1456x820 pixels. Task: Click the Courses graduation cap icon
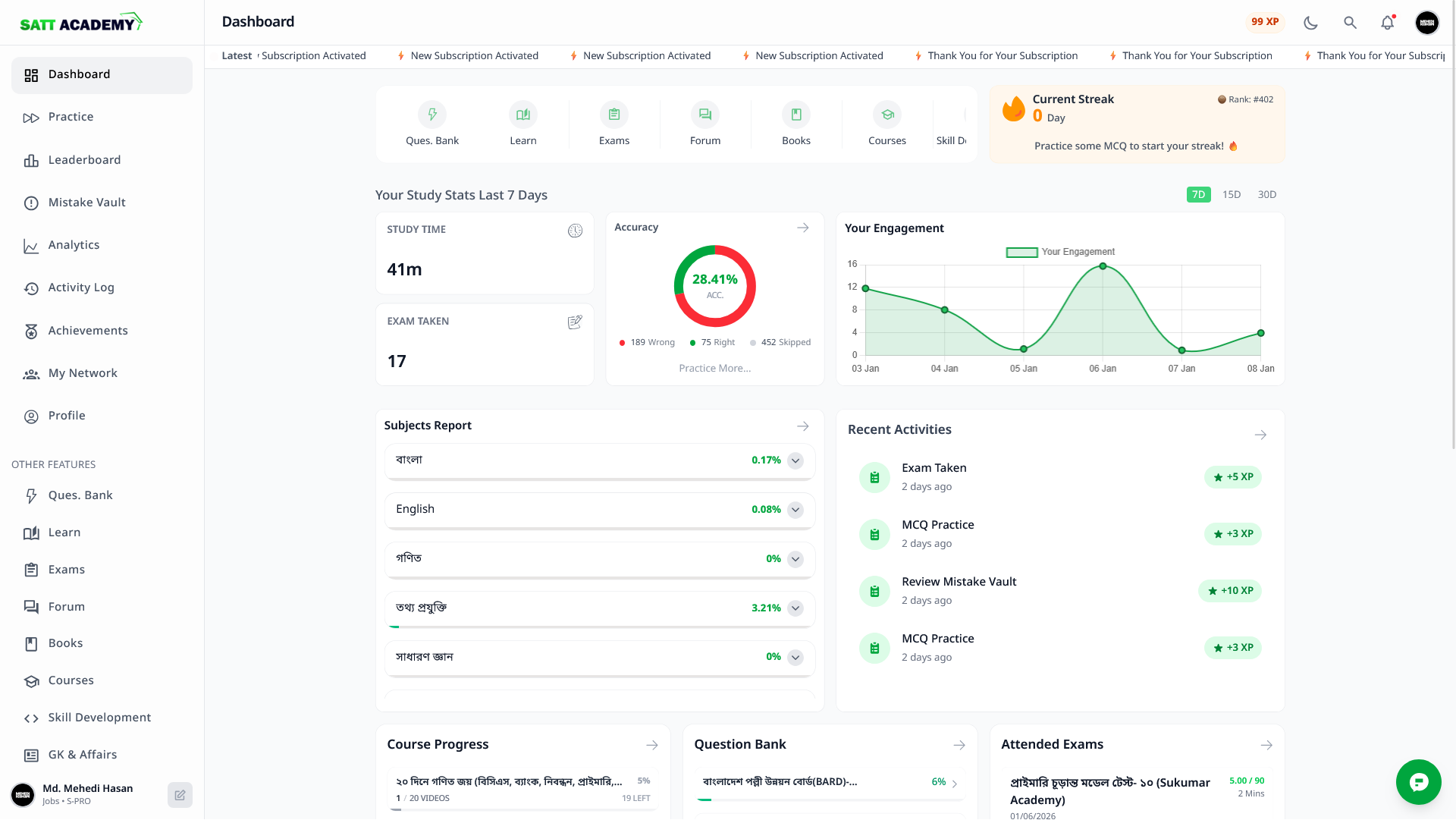click(887, 115)
